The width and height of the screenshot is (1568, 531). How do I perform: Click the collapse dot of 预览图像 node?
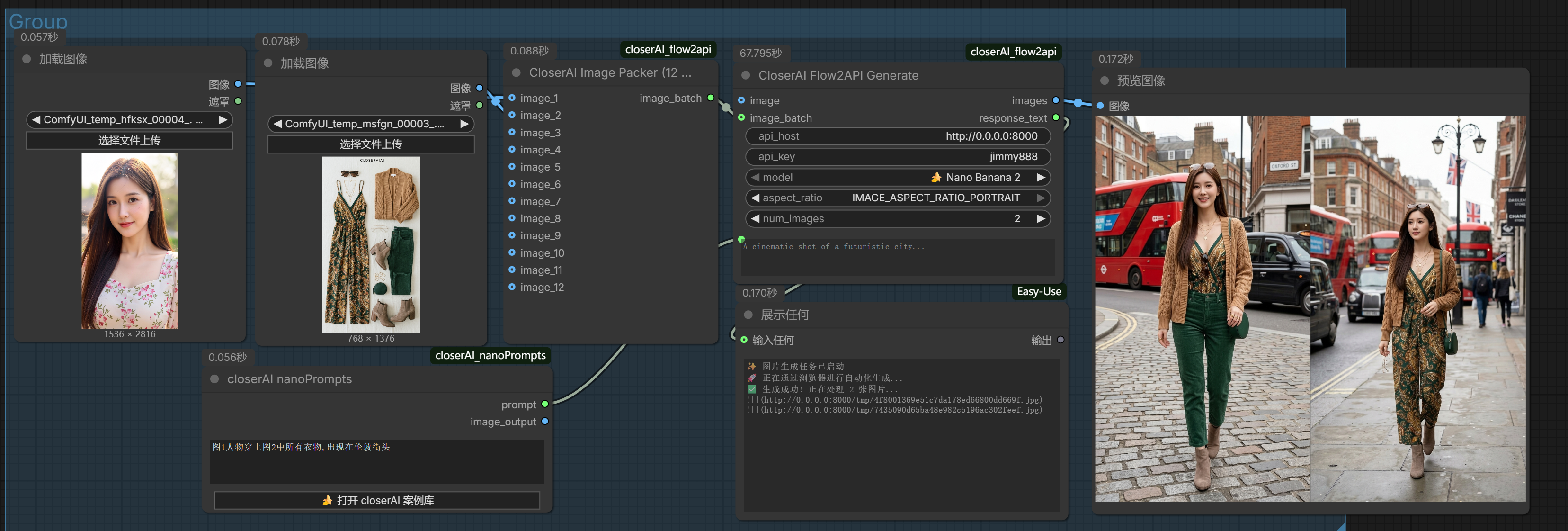coord(1104,81)
